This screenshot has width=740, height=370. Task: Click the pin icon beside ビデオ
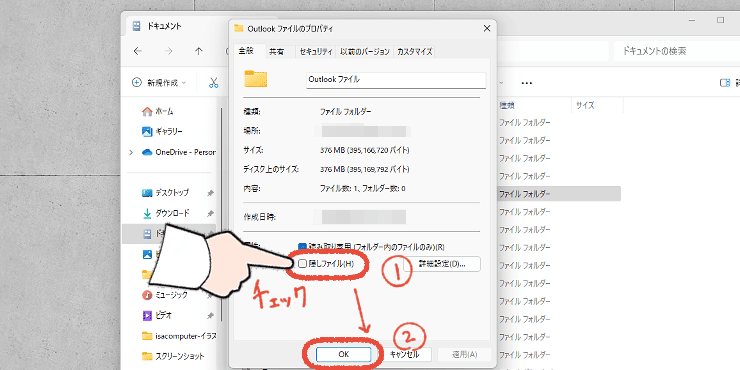tap(210, 315)
